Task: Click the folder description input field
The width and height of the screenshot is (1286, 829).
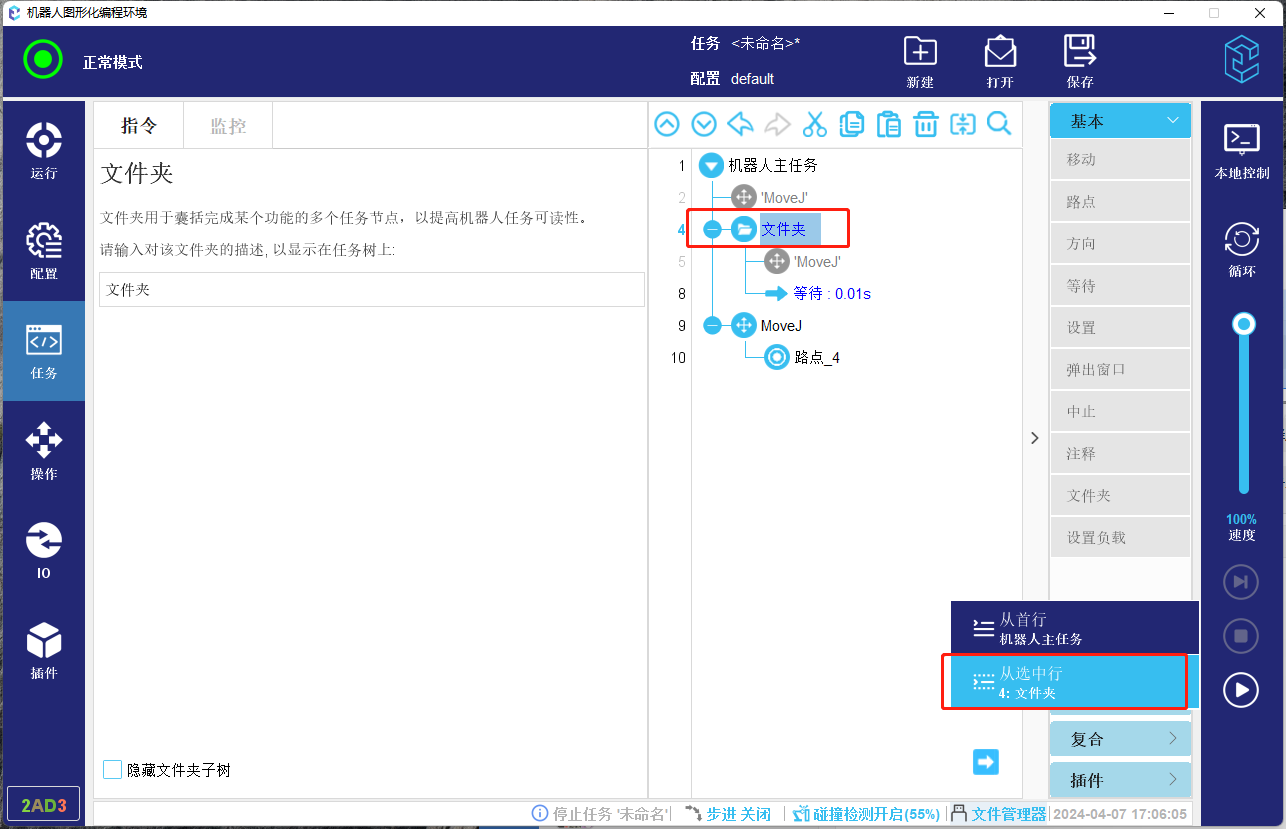Action: pos(371,290)
